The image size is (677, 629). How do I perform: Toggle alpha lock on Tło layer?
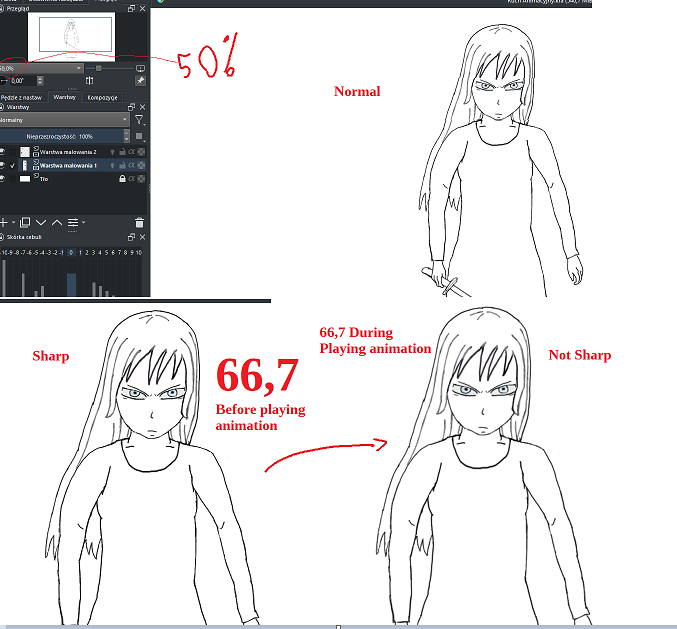[141, 179]
